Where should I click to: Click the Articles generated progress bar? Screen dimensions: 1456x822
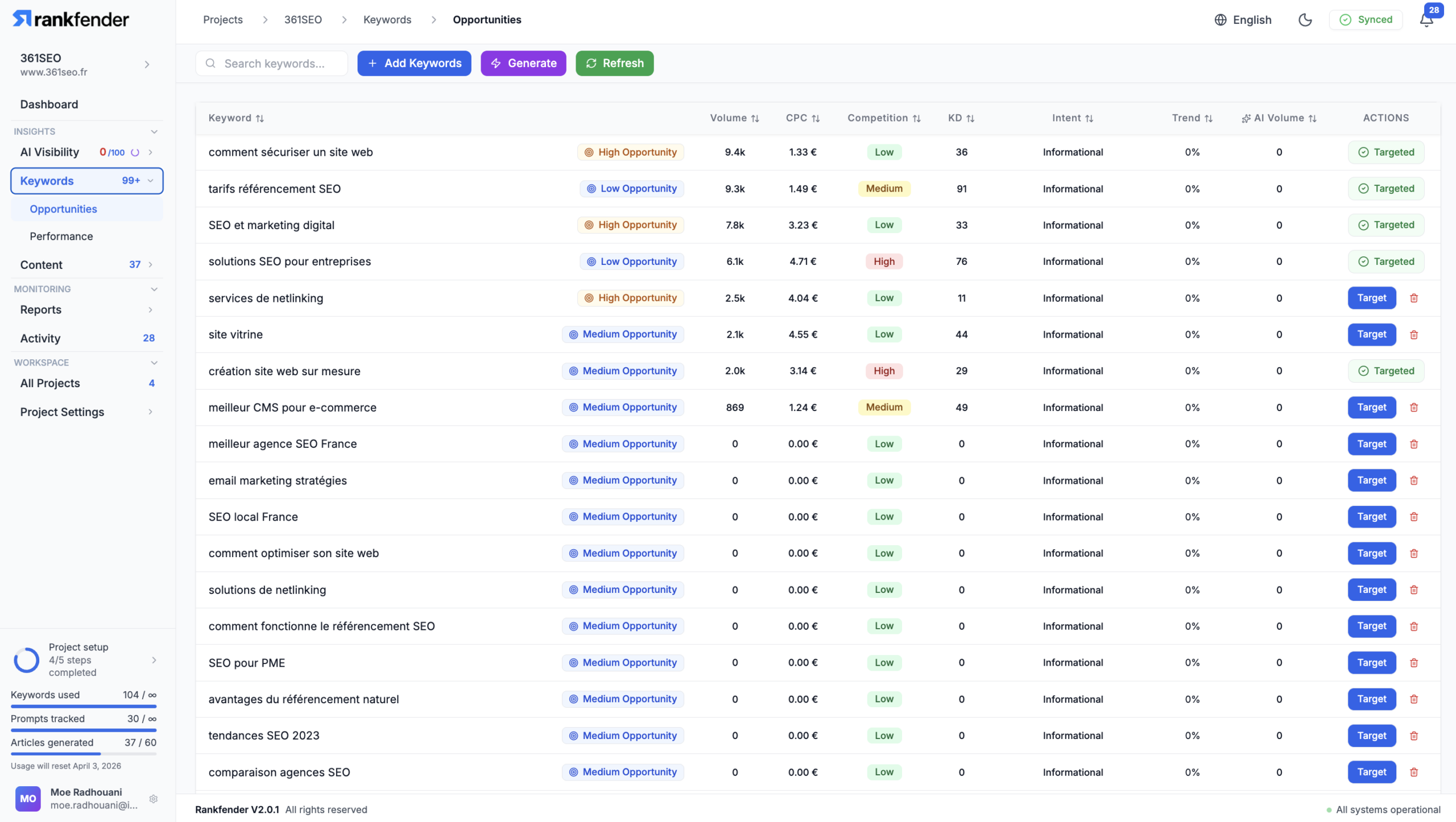(84, 754)
